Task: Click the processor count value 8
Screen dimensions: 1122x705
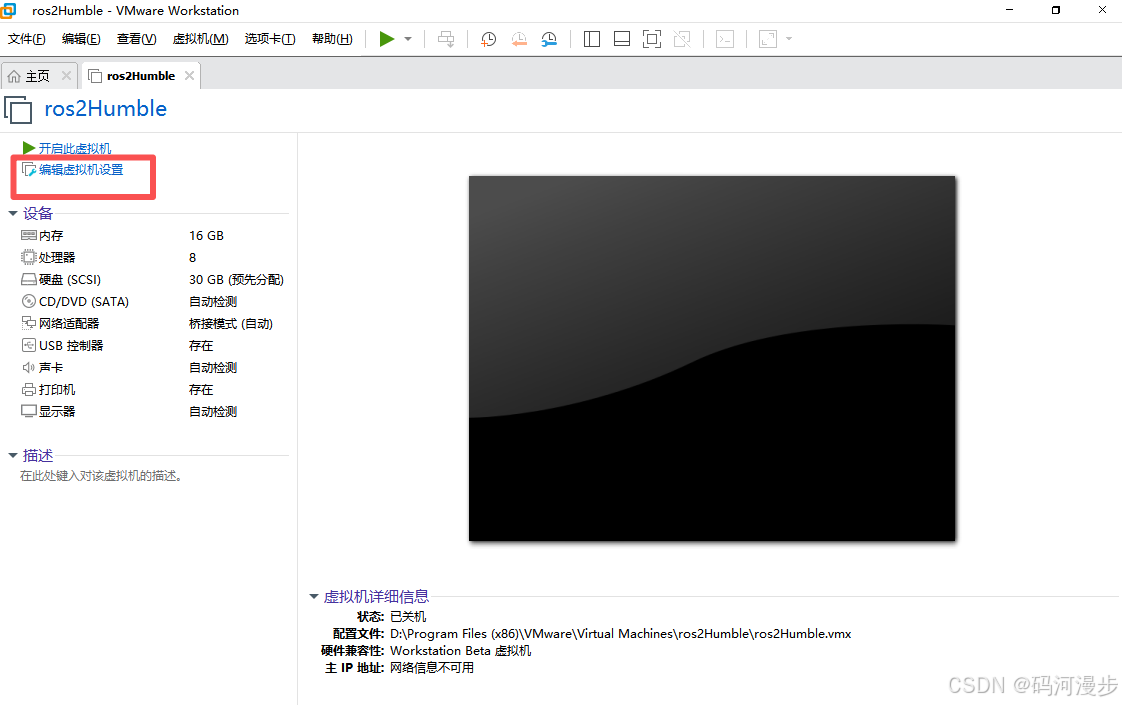Action: 192,258
